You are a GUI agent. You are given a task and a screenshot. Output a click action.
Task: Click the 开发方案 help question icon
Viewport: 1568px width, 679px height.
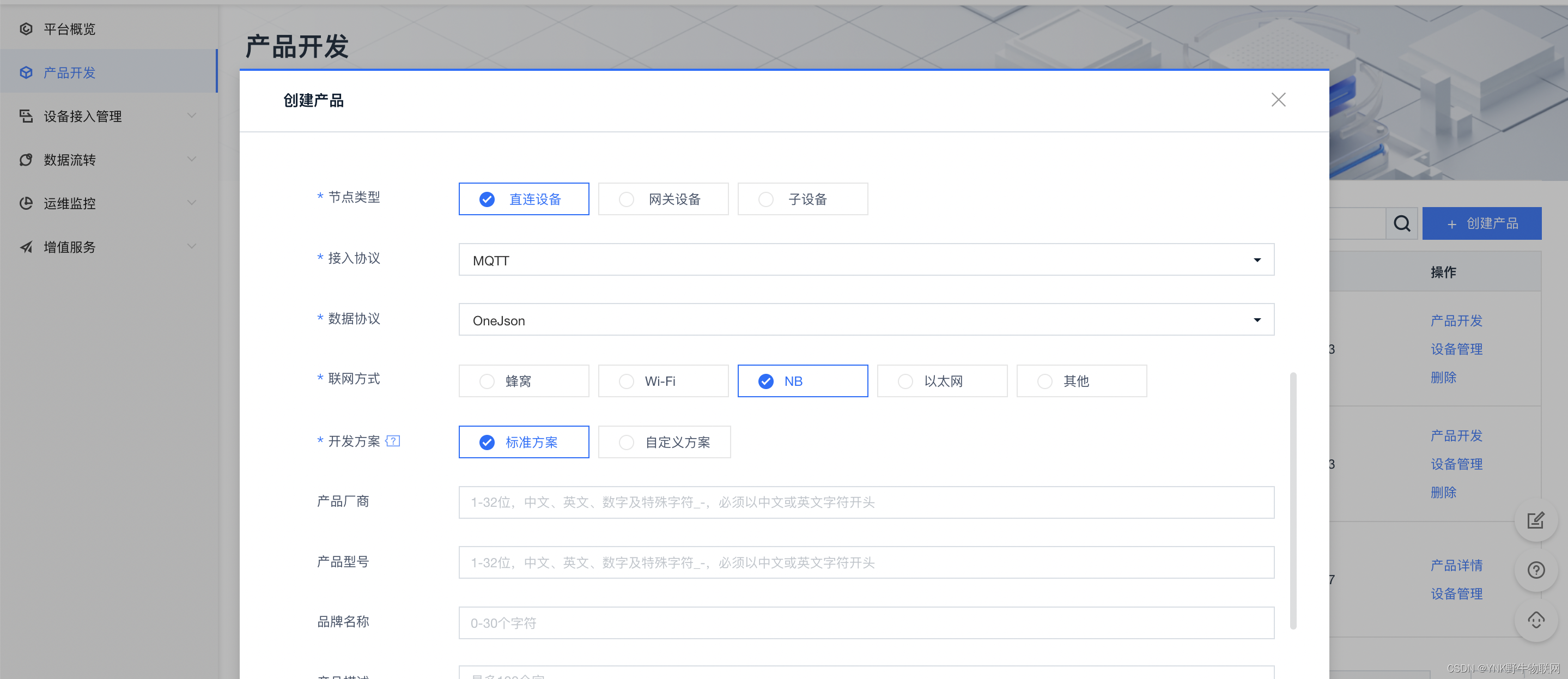(393, 441)
